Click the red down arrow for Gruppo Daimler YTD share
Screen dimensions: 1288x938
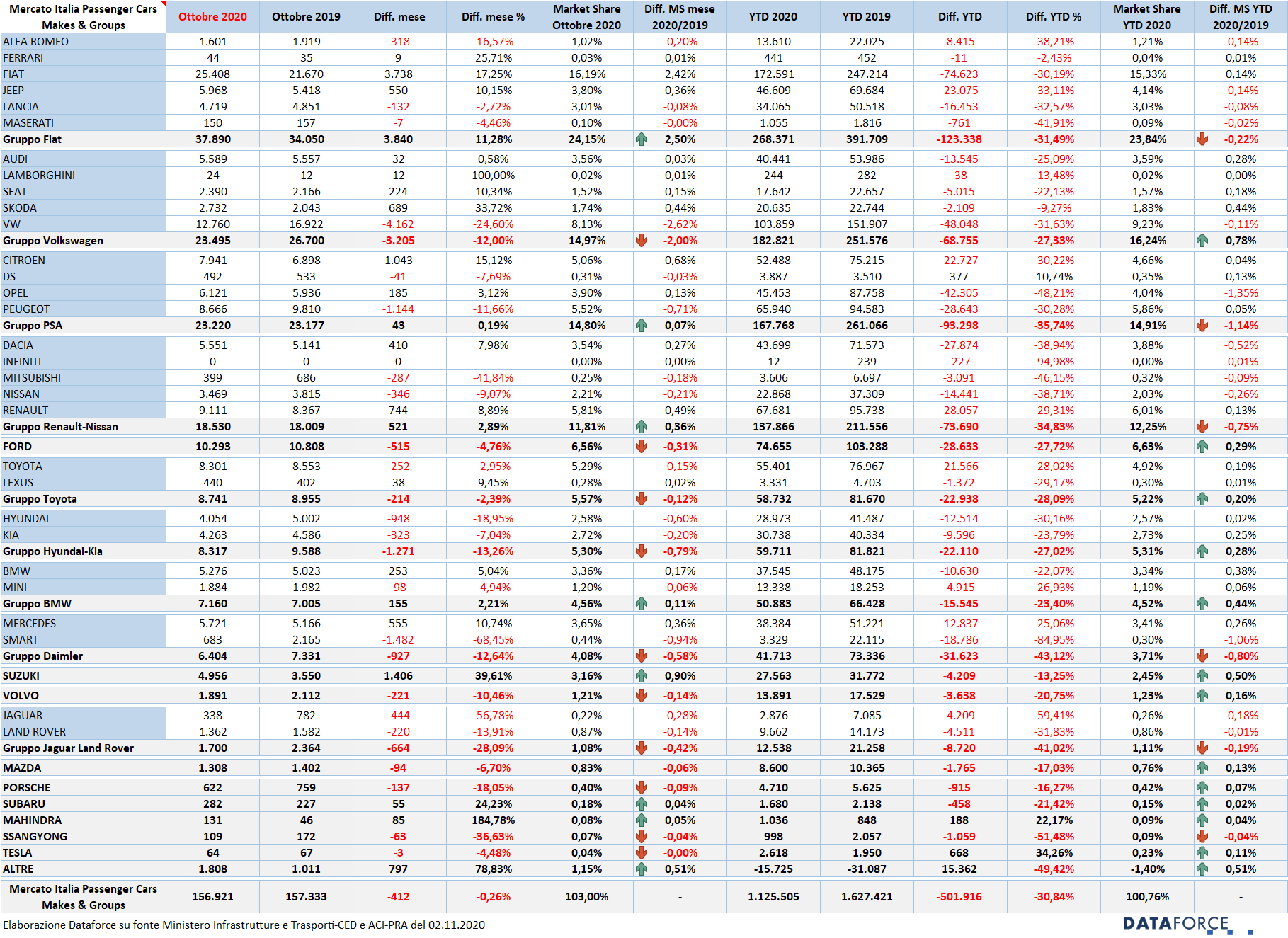[x=1202, y=656]
